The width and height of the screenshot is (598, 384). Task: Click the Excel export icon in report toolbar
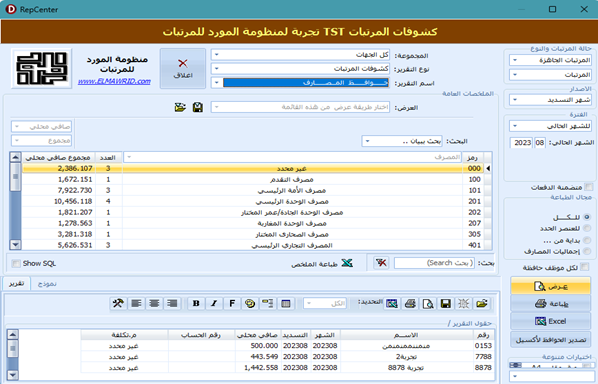click(x=392, y=303)
